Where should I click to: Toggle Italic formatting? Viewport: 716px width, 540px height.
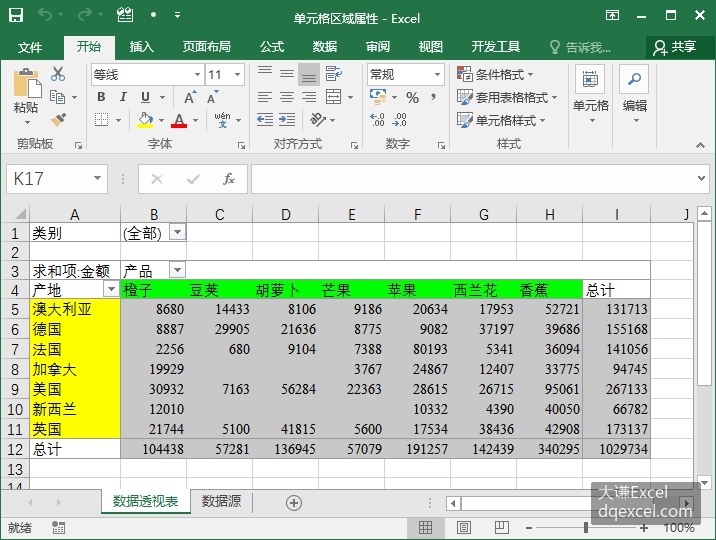(x=123, y=97)
